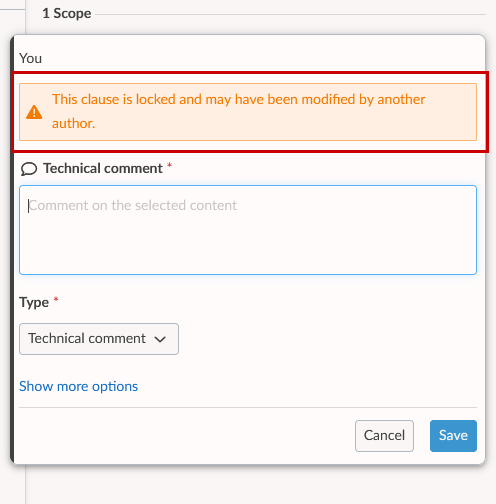The width and height of the screenshot is (496, 504).
Task: Expand Show more options
Action: (78, 386)
